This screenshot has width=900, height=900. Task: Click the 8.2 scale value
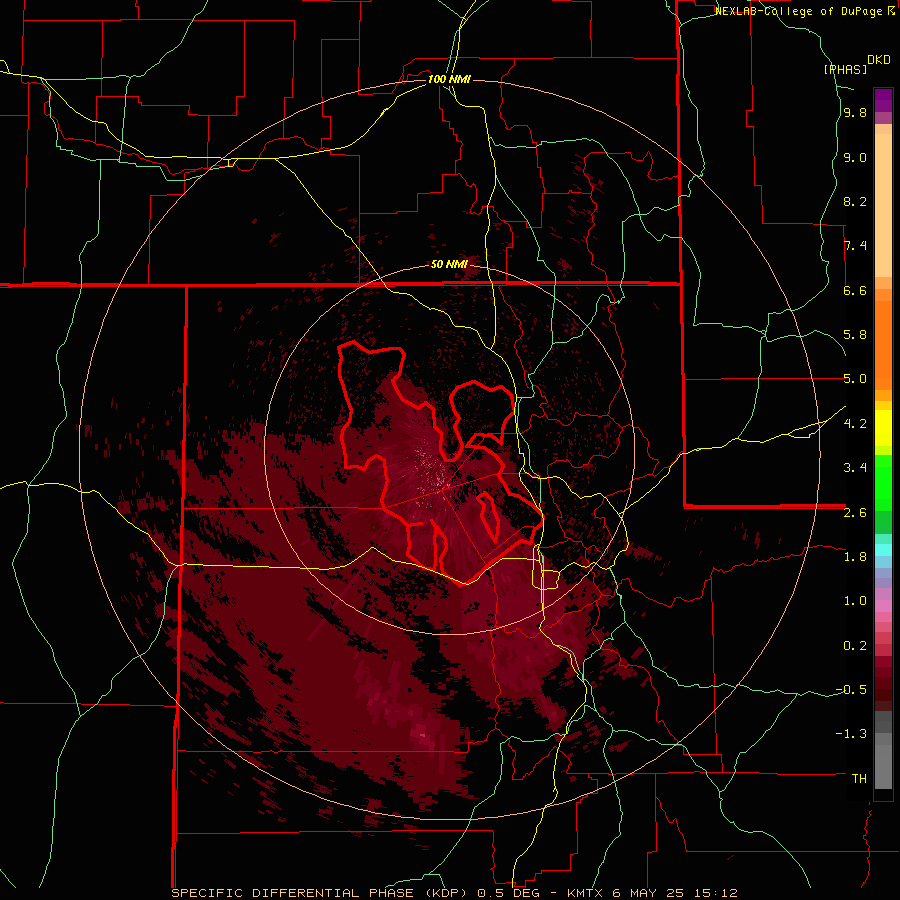(855, 201)
